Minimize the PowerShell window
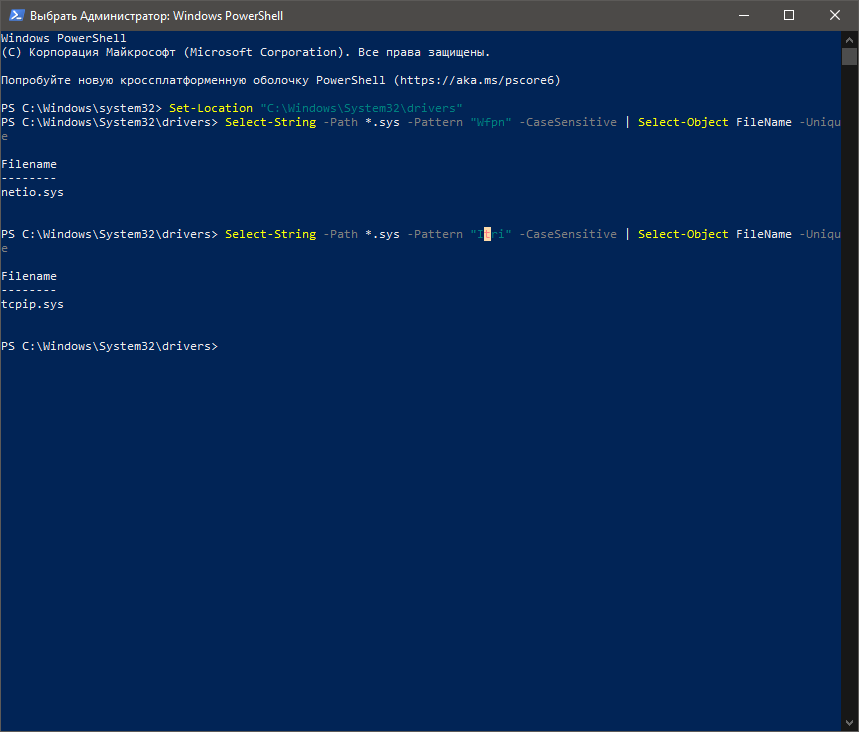 pyautogui.click(x=743, y=15)
